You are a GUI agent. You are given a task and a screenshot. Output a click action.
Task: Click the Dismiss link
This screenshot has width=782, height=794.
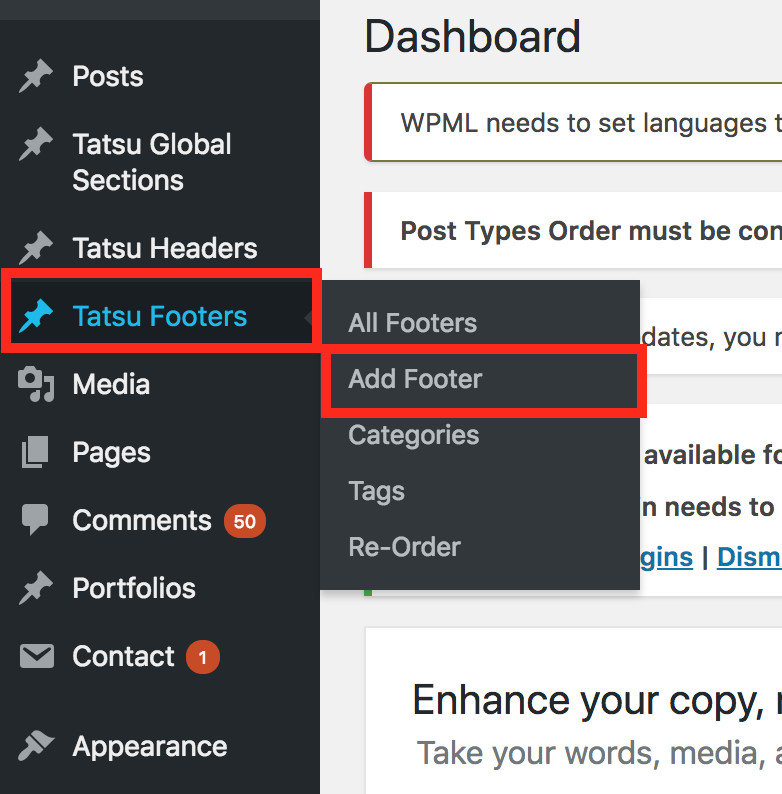click(x=750, y=558)
